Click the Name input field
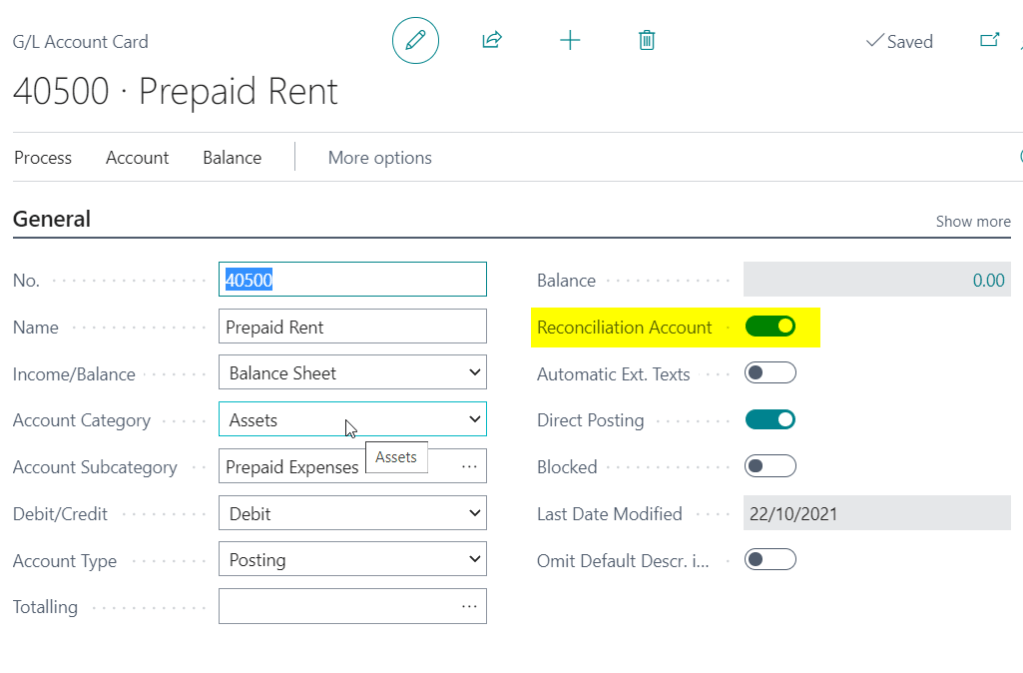The width and height of the screenshot is (1023, 673). (x=352, y=327)
